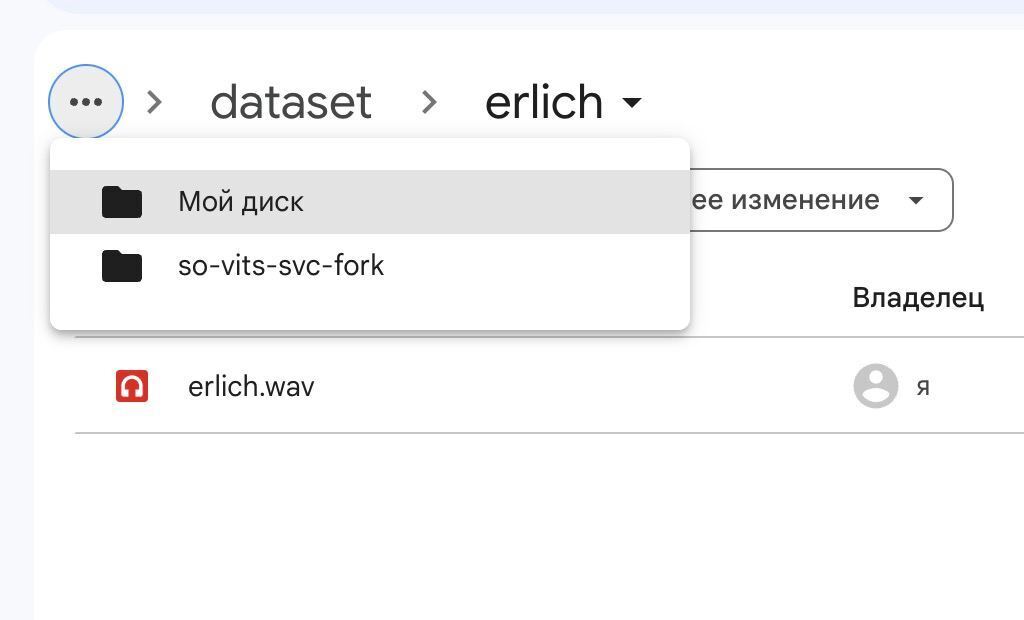
Task: Click the red headphone audio file icon
Action: 132,386
